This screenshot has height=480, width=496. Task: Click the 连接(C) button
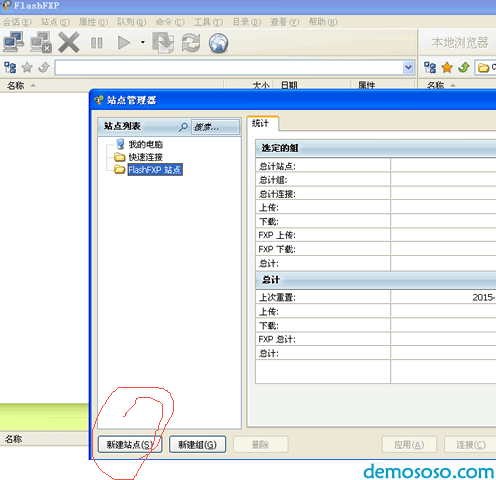point(471,444)
